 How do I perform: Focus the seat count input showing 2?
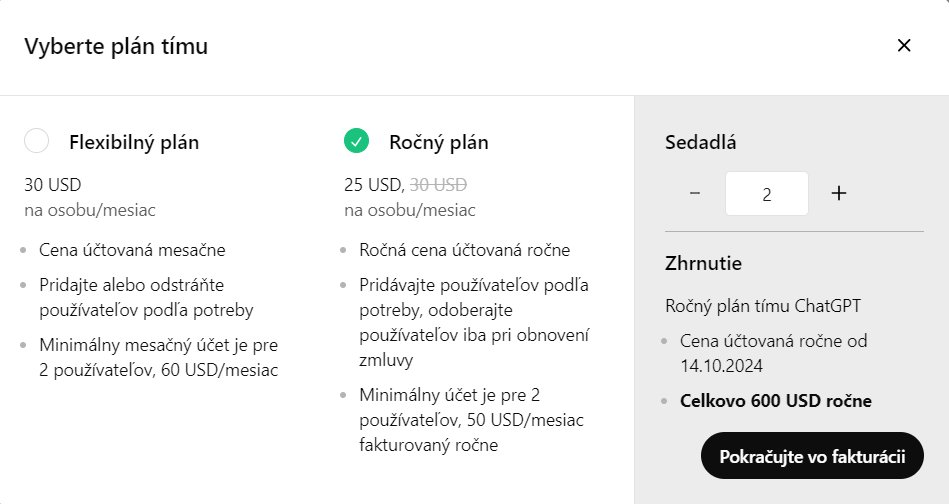coord(767,194)
